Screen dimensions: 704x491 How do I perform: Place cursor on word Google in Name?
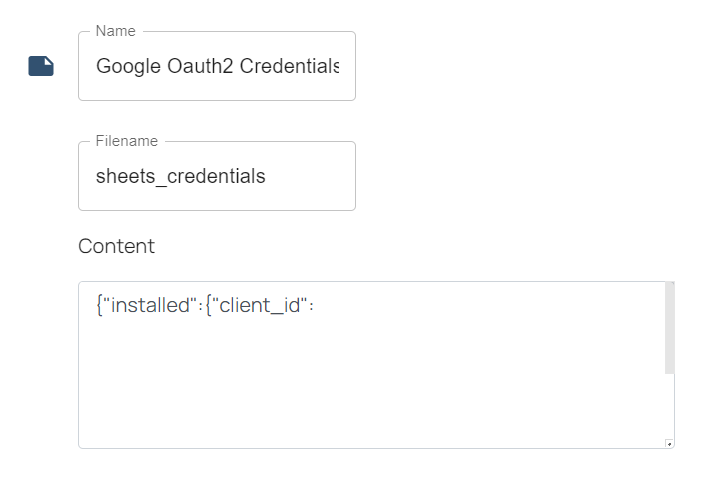tap(128, 66)
